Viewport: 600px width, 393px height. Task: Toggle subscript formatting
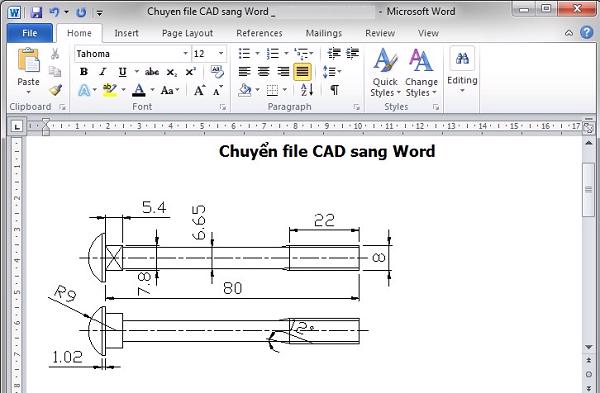(172, 72)
